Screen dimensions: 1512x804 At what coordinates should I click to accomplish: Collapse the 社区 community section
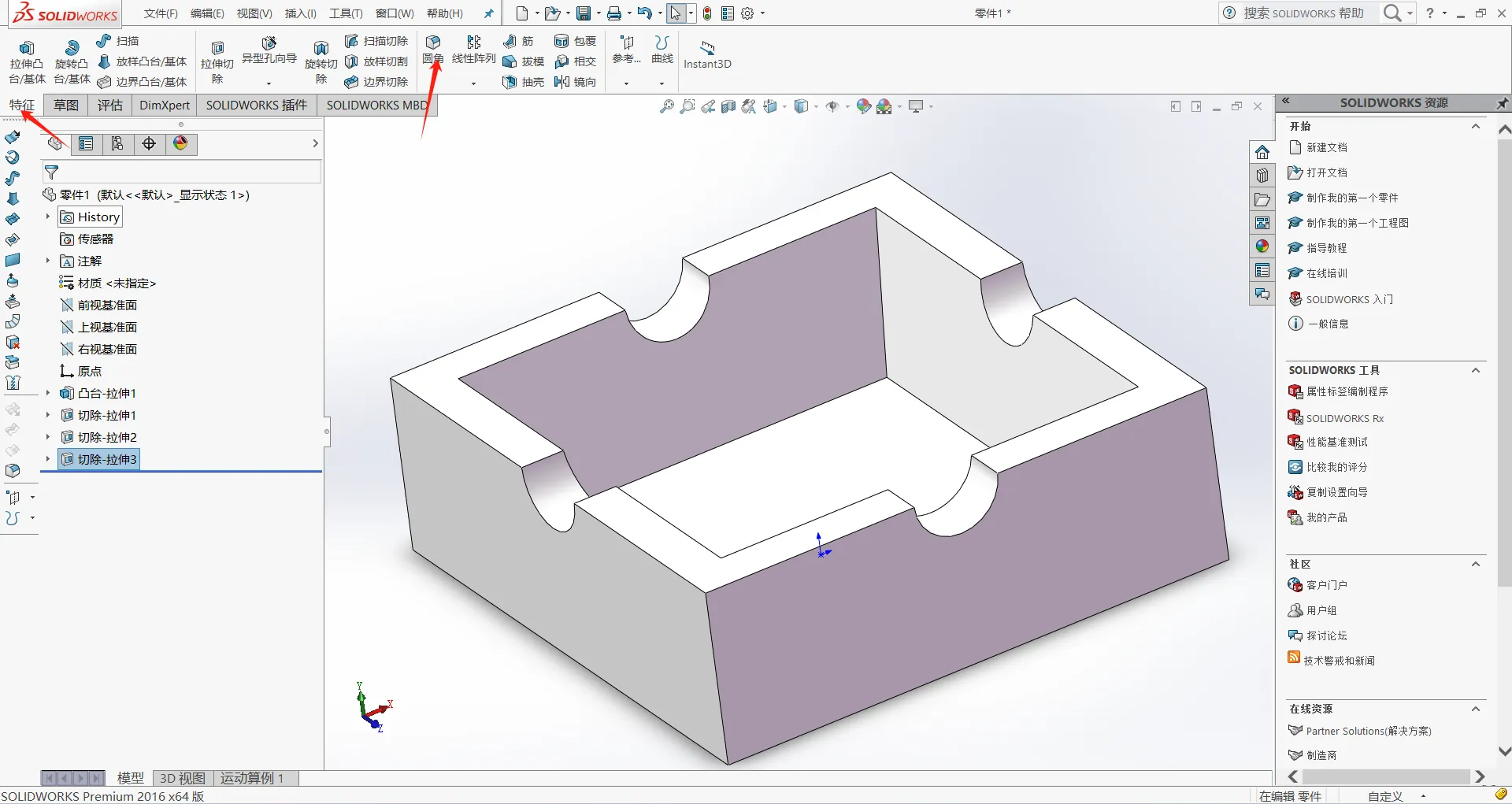(1476, 564)
